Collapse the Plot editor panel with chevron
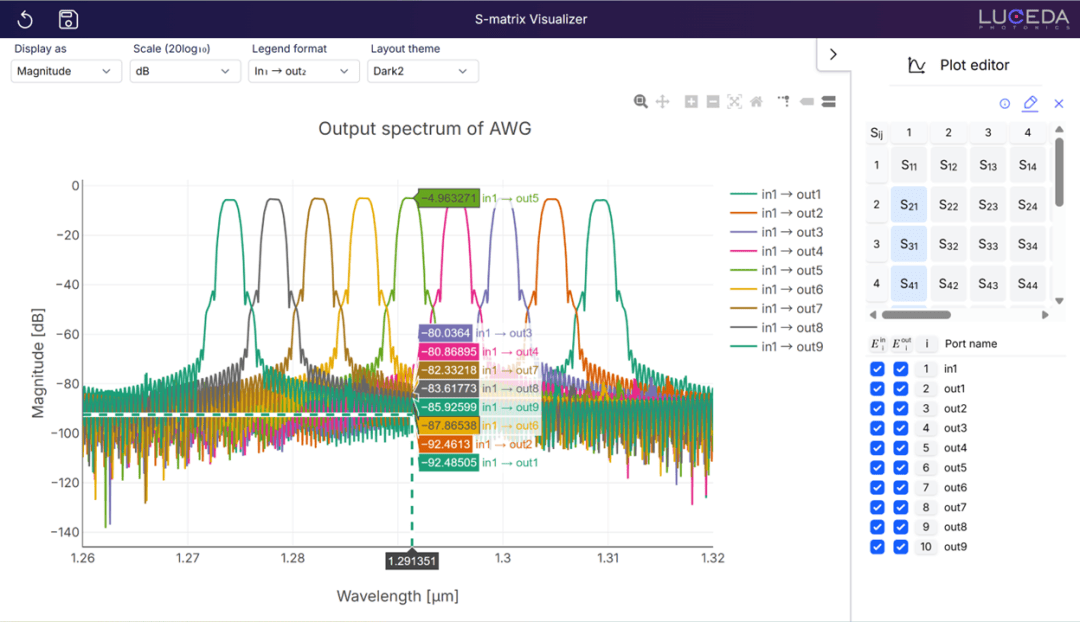 833,55
